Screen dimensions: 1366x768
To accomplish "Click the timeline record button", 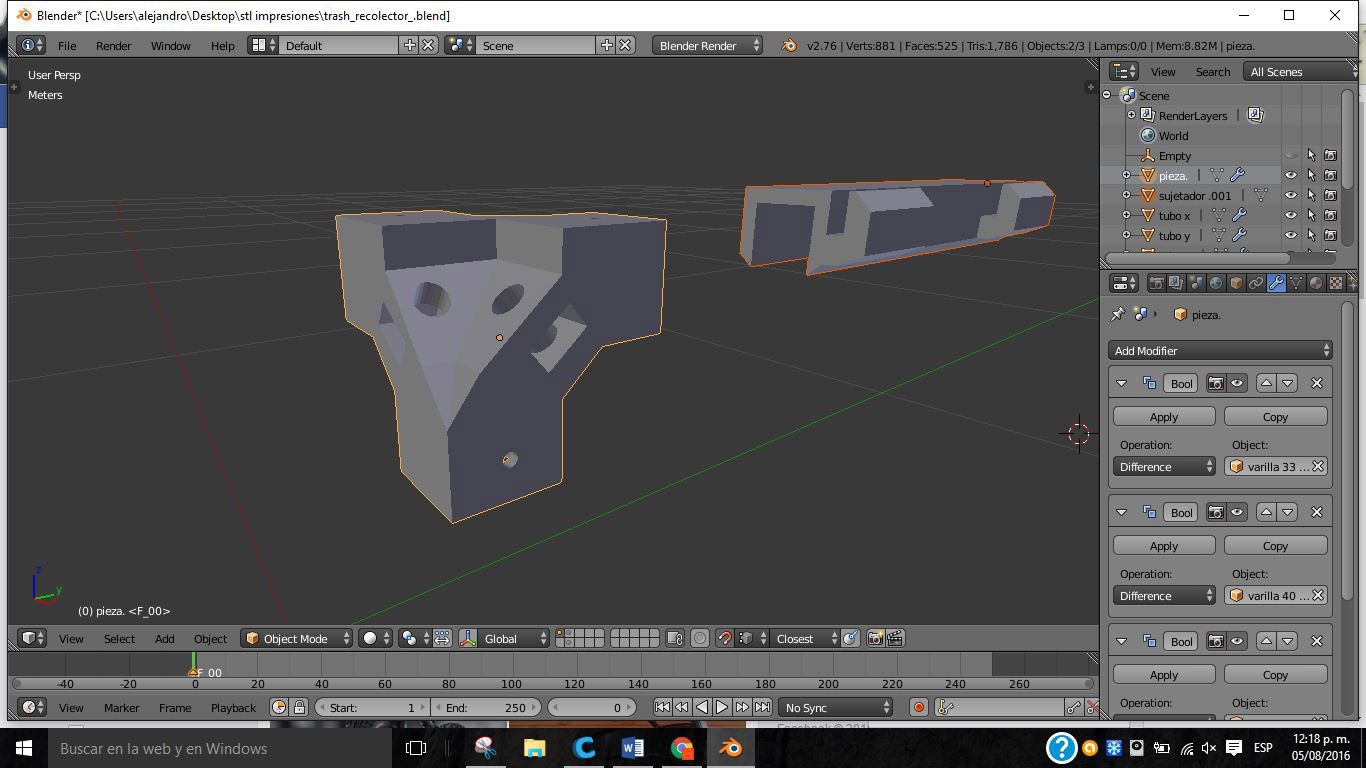I will point(918,707).
